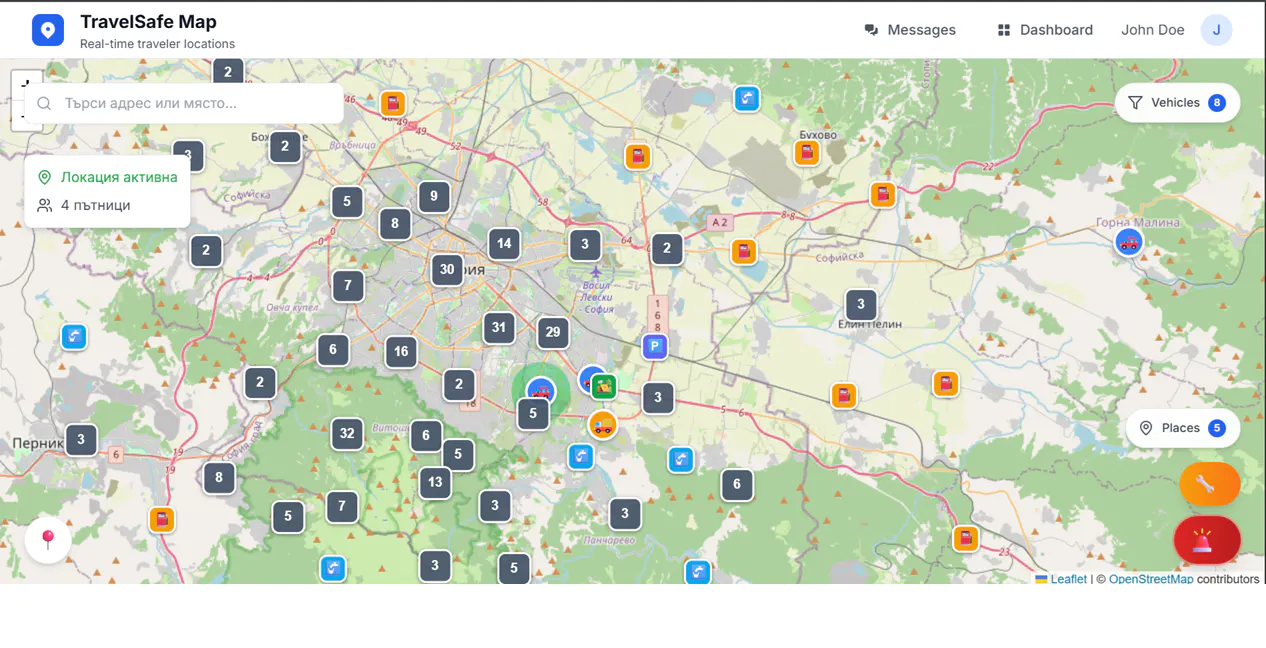The image size is (1266, 648).
Task: Expand the Places filter
Action: pyautogui.click(x=1183, y=428)
